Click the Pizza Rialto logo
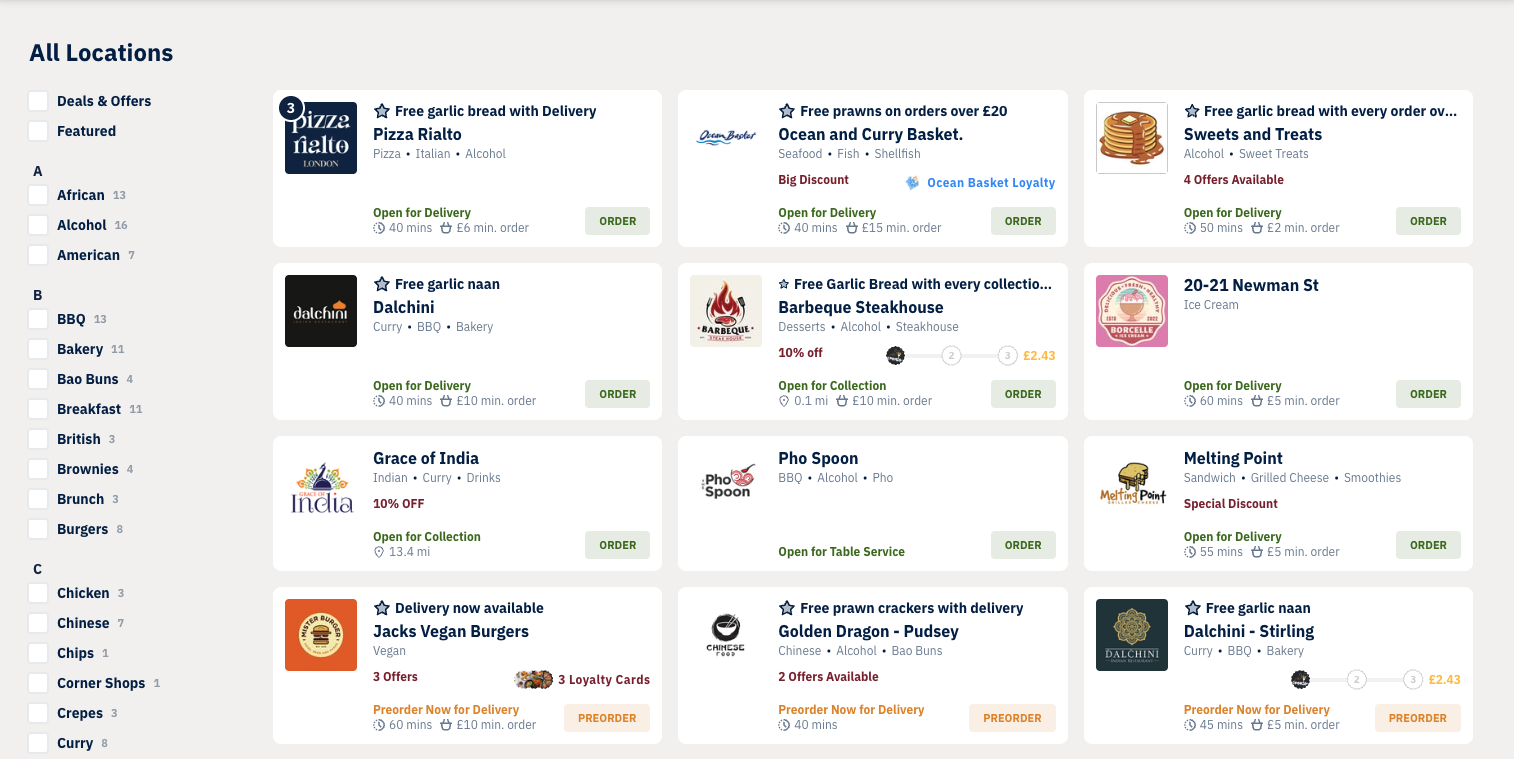 (x=321, y=138)
